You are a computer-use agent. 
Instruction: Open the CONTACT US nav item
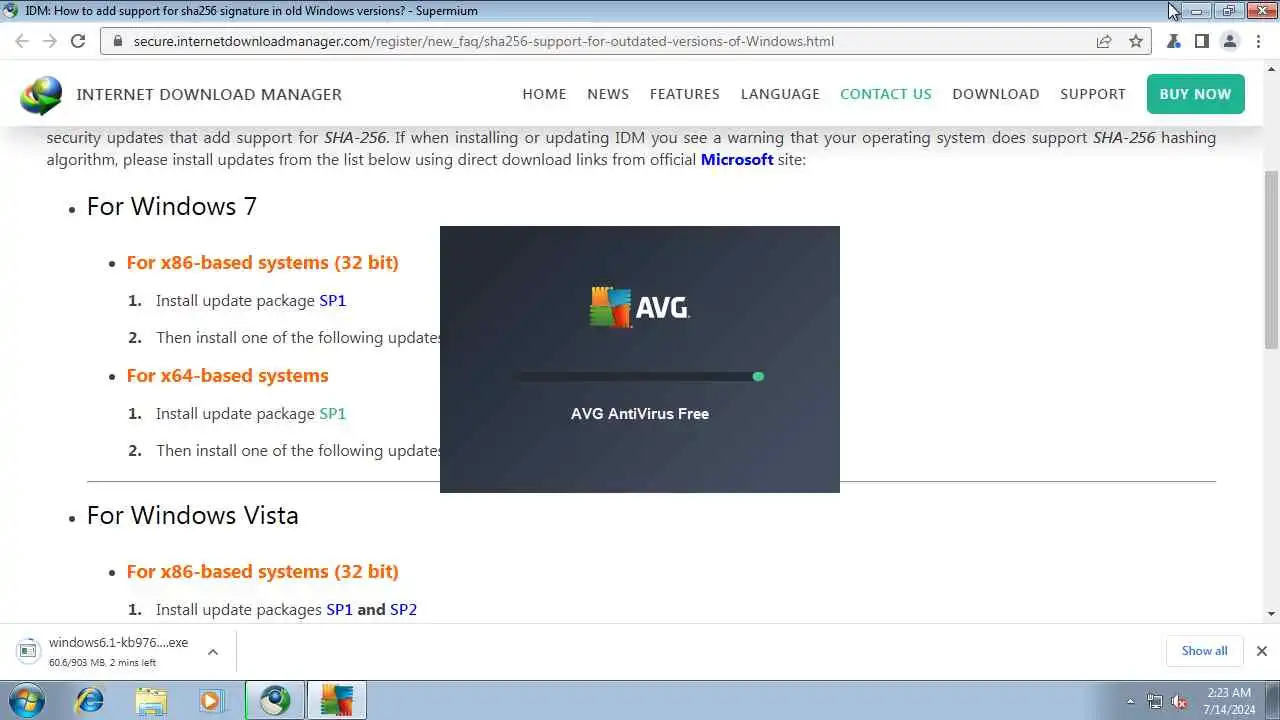click(x=886, y=94)
